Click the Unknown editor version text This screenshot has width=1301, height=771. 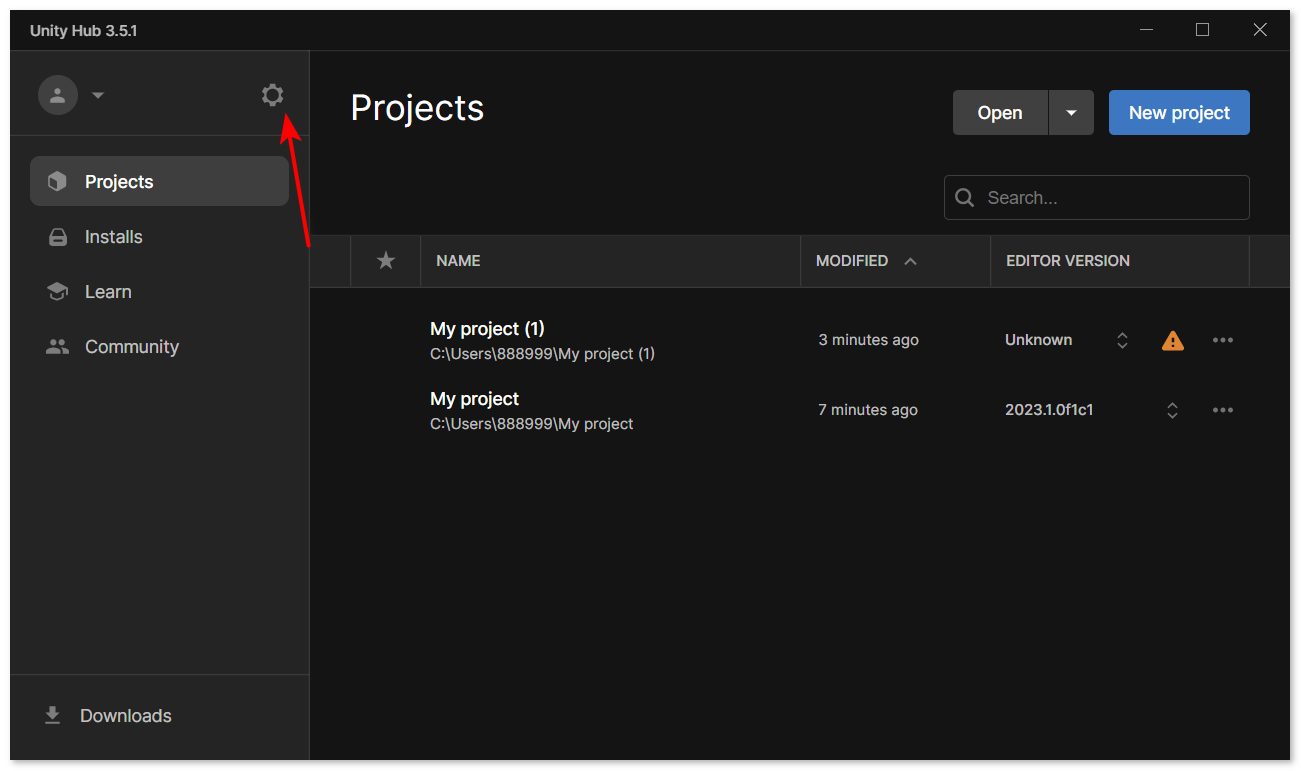point(1038,340)
